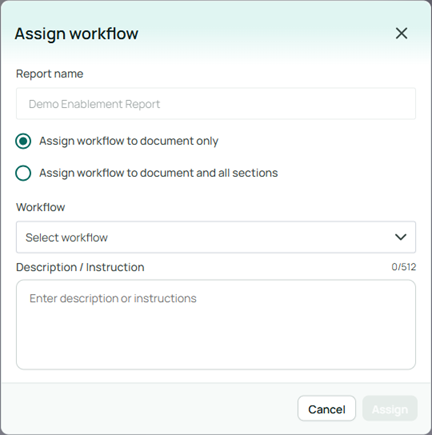Viewport: 432px width, 435px height.
Task: Click the Assign button
Action: pyautogui.click(x=390, y=409)
